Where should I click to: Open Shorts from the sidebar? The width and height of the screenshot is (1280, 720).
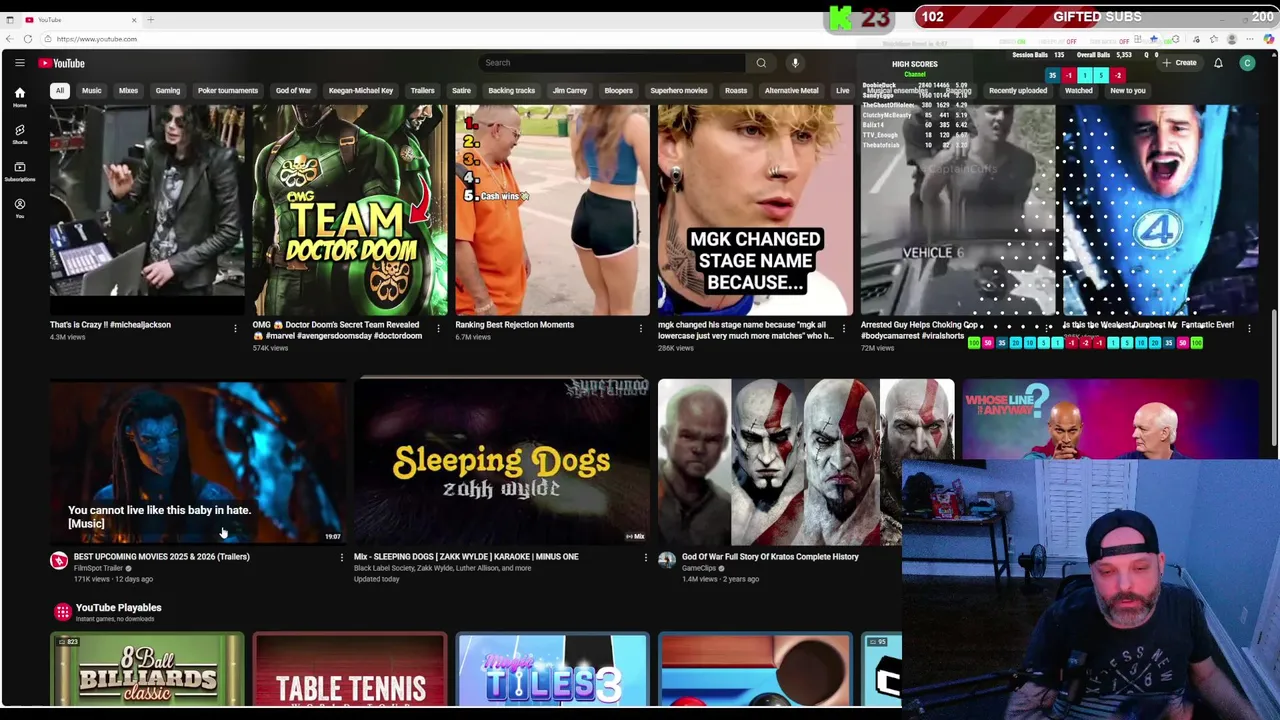(19, 134)
